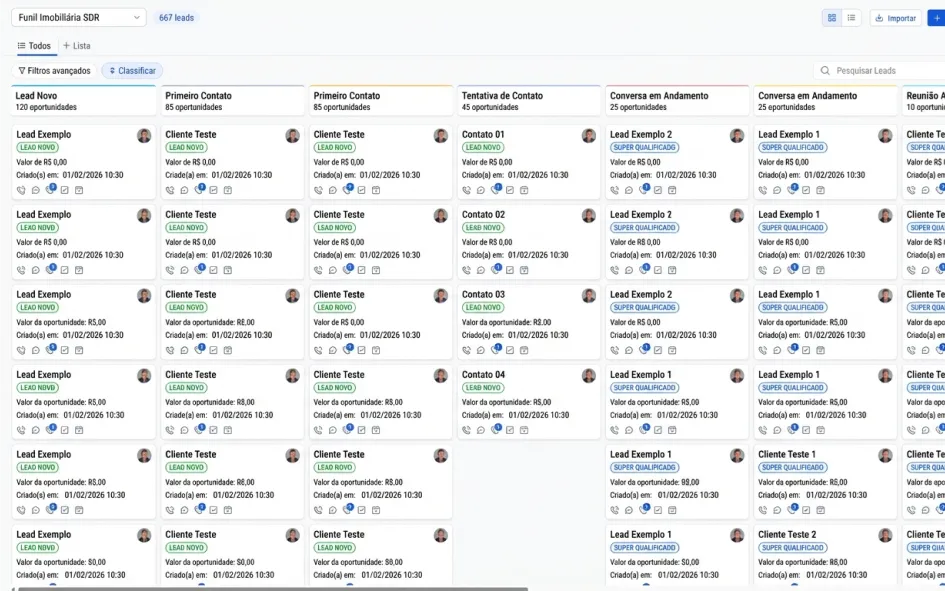945x591 pixels.
Task: Click the blue plus add button
Action: tap(937, 18)
